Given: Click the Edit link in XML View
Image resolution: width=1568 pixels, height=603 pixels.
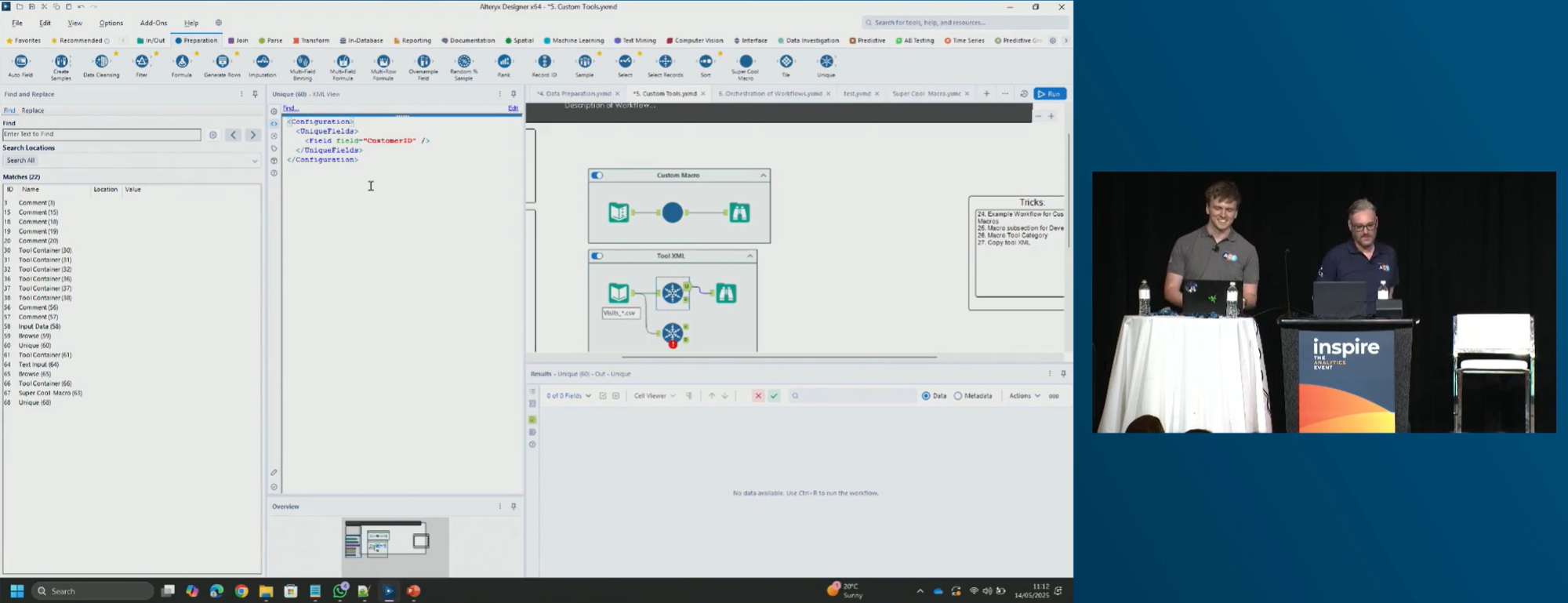Looking at the screenshot, I should coord(514,108).
